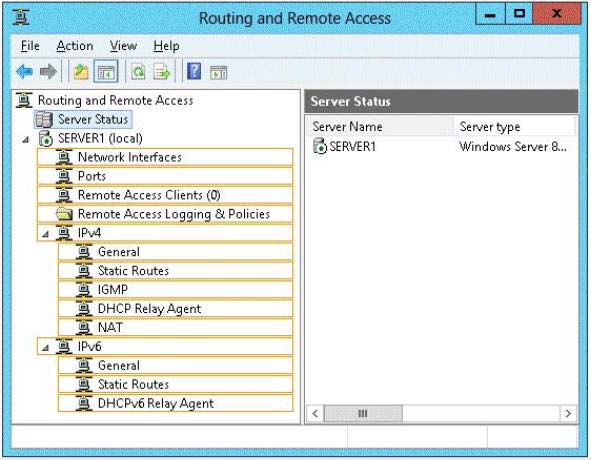591x460 pixels.
Task: Open the Action menu
Action: [x=75, y=46]
